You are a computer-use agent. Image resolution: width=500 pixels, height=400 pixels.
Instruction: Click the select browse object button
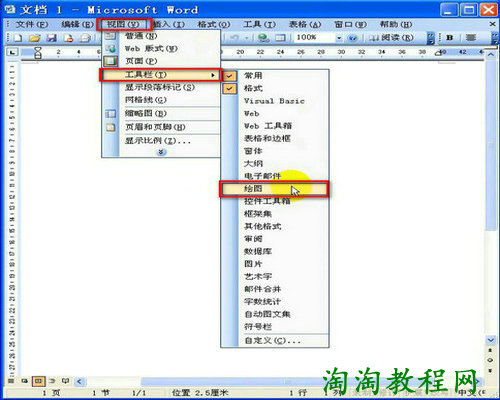pos(490,360)
